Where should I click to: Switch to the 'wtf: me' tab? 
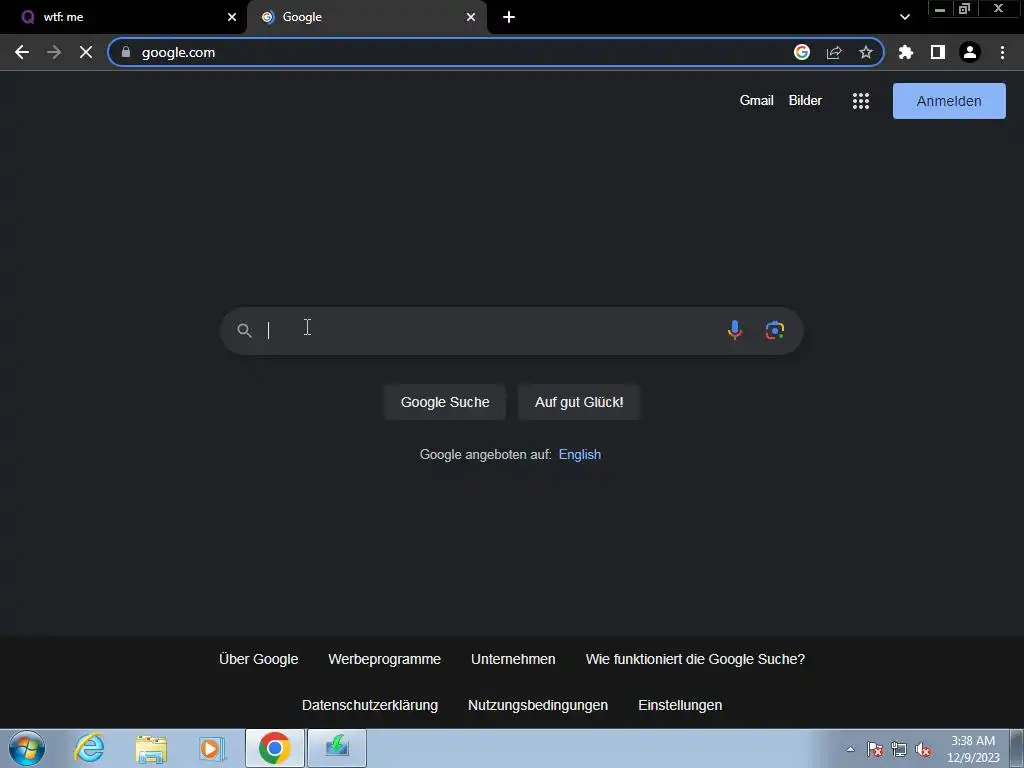[124, 17]
